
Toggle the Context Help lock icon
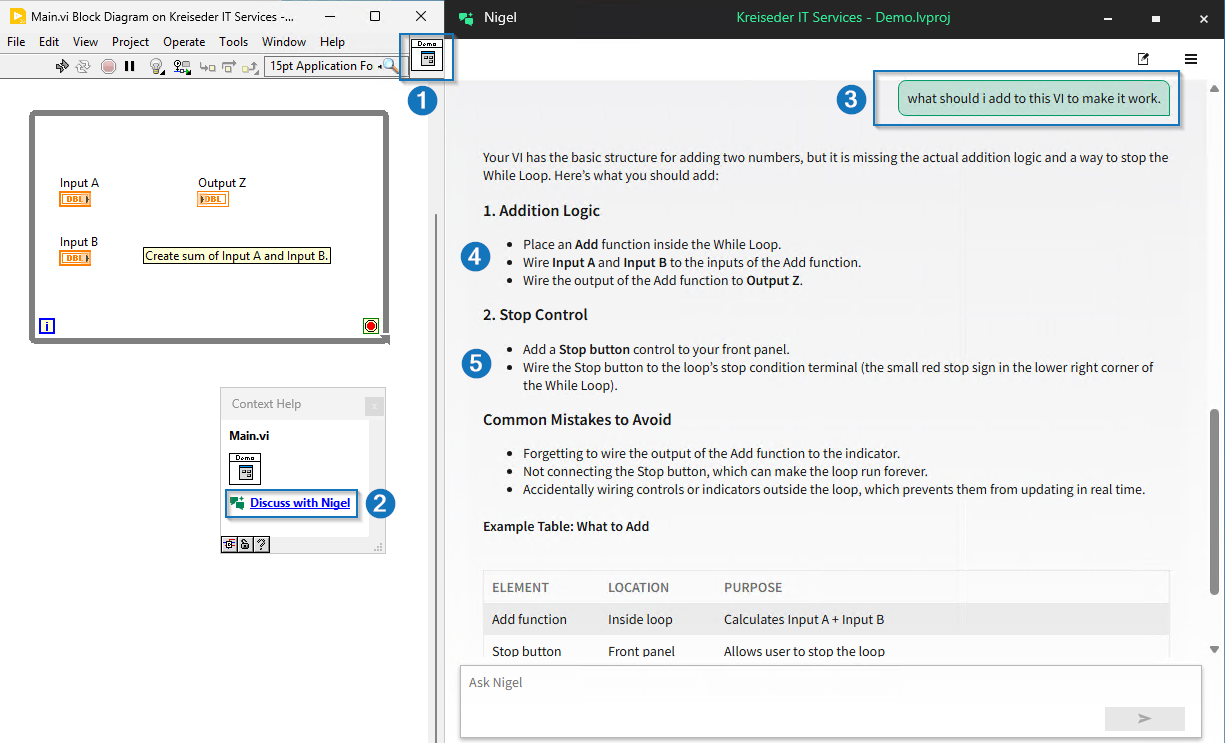tap(245, 545)
